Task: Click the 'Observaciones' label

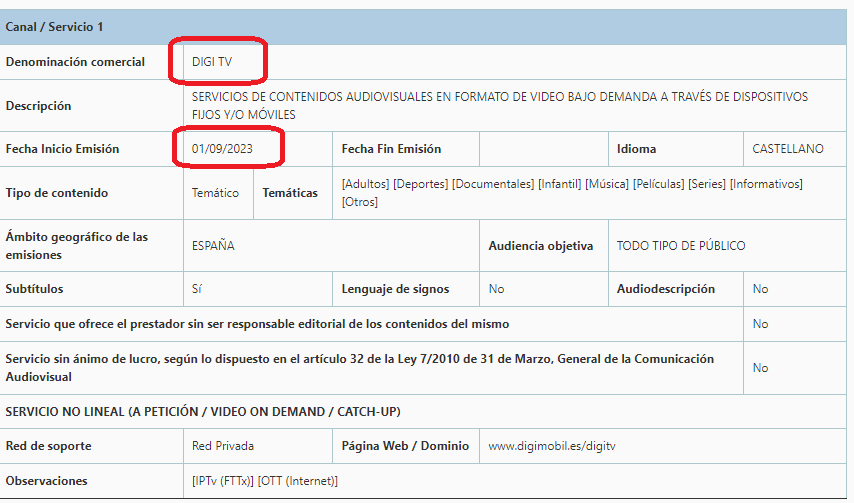Action: point(46,481)
